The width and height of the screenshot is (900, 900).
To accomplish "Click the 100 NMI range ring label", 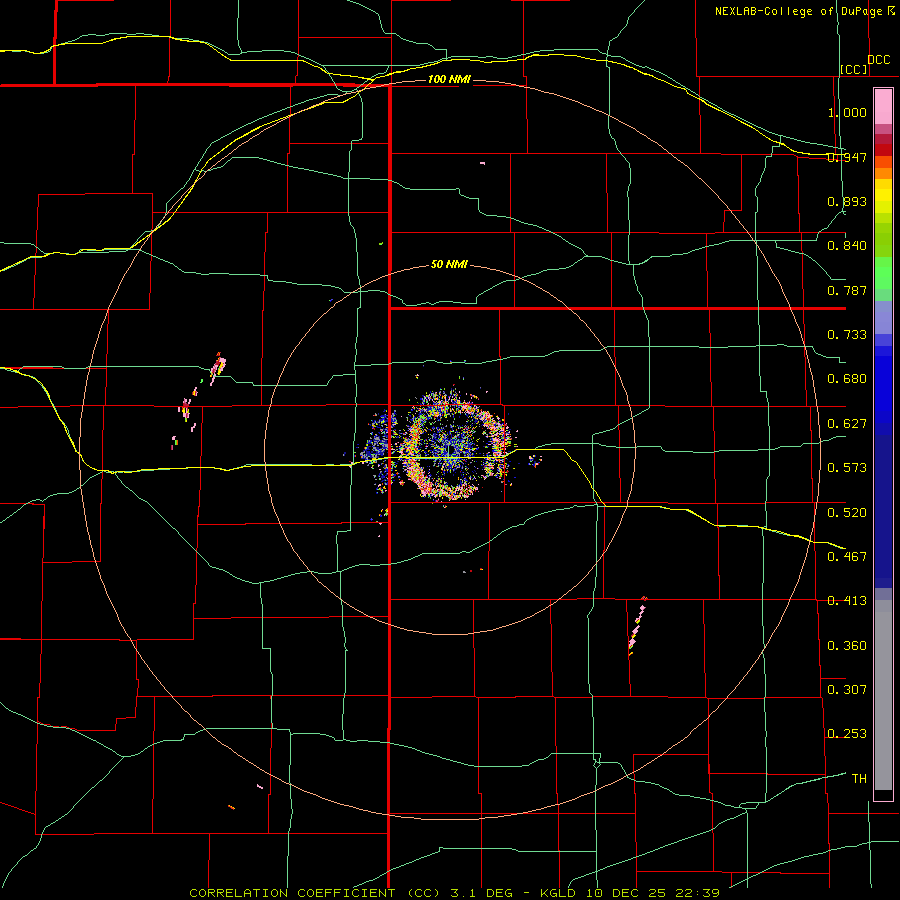I will (449, 79).
